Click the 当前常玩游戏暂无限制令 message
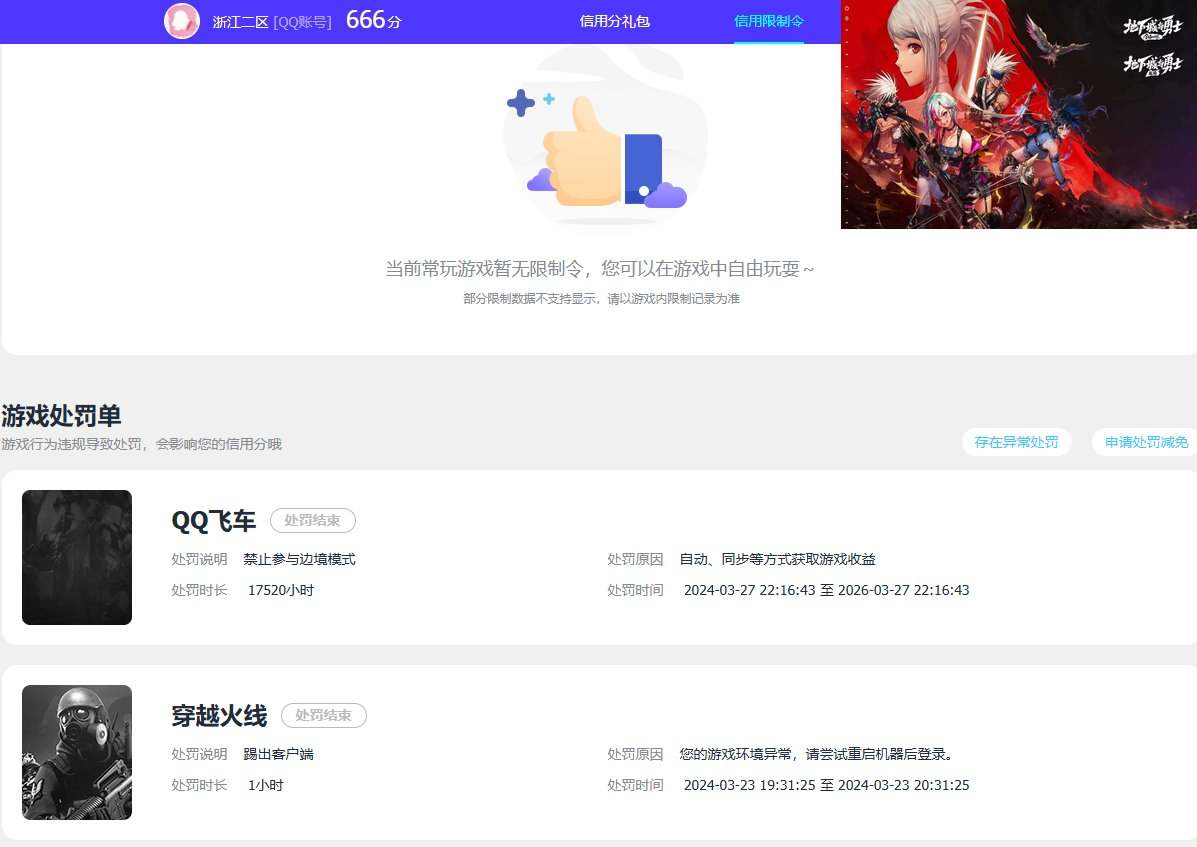 click(x=600, y=269)
